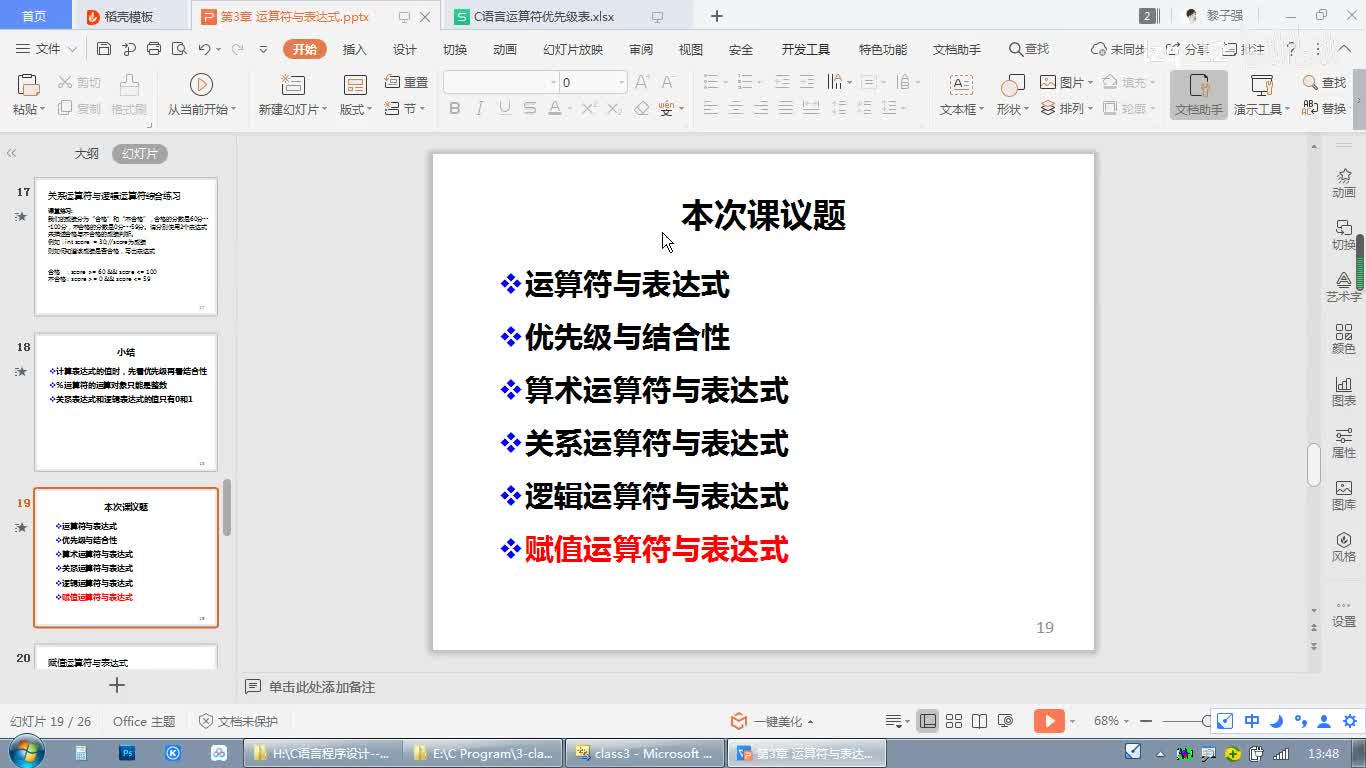Expand the 文件 menu dropdown arrow
The width and height of the screenshot is (1366, 768).
click(72, 49)
